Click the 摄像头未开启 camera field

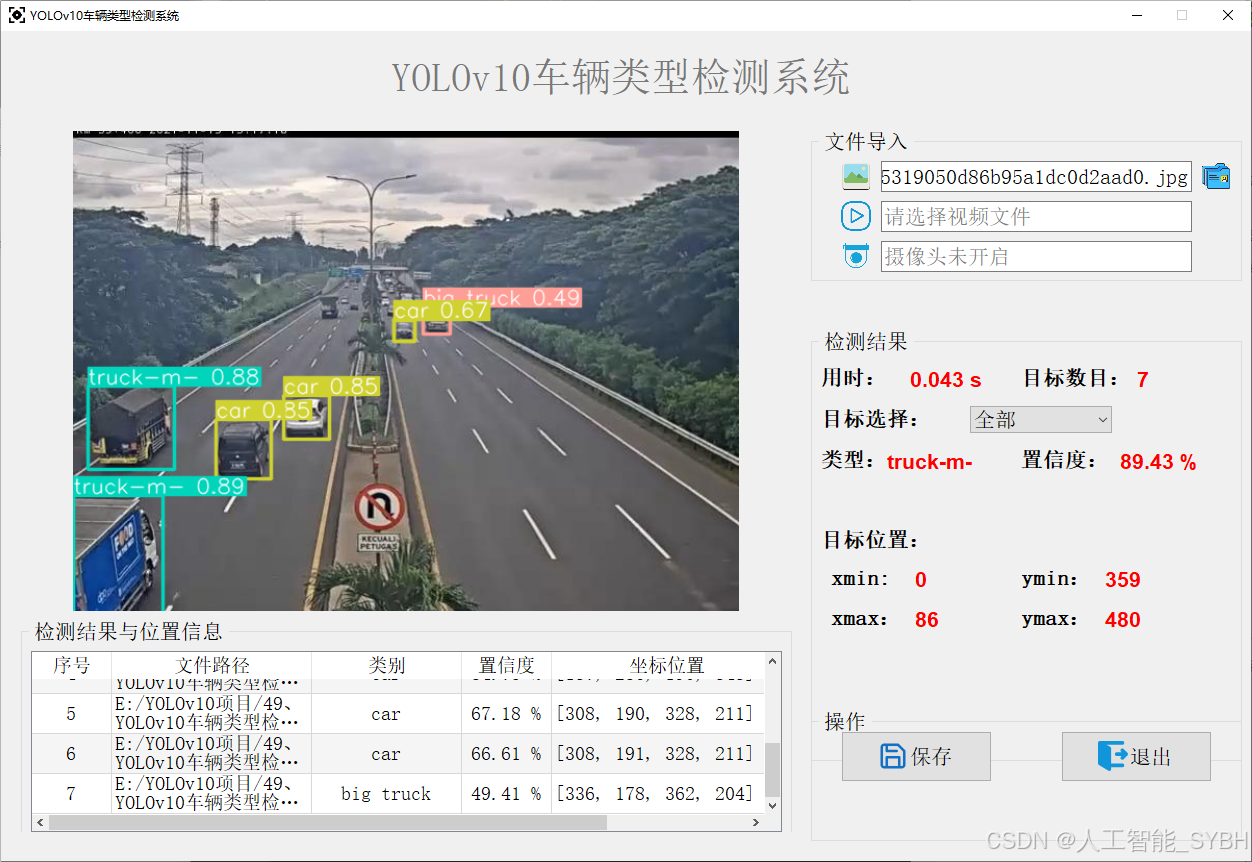pyautogui.click(x=1036, y=256)
